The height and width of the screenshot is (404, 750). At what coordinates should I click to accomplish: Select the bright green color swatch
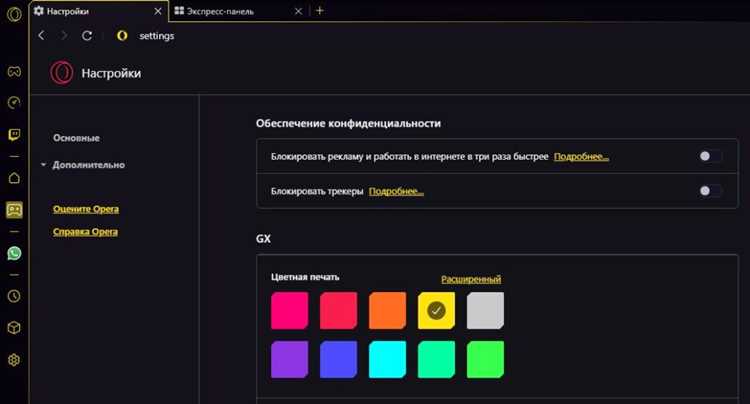pos(485,360)
